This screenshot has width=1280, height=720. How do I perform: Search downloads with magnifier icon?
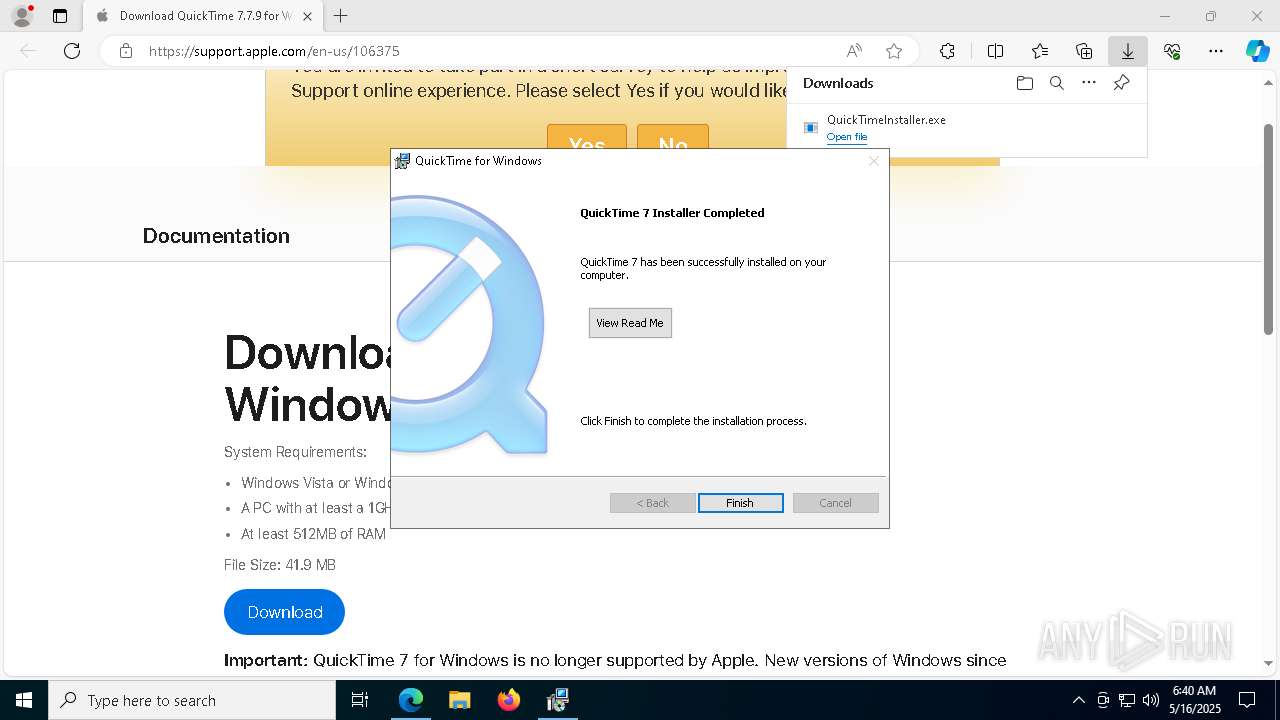coord(1057,83)
